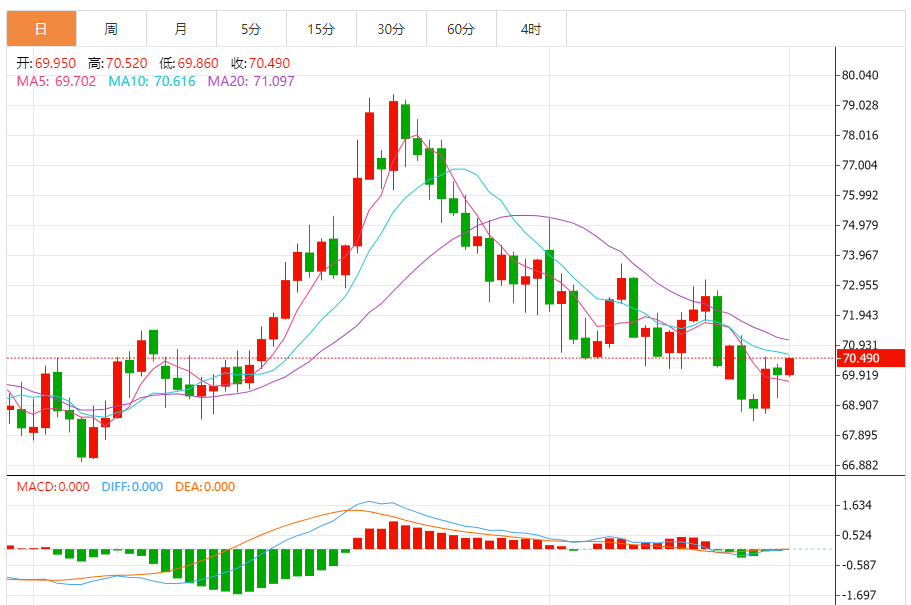Open the 60分 chart tab
The image size is (911, 605).
pyautogui.click(x=461, y=28)
